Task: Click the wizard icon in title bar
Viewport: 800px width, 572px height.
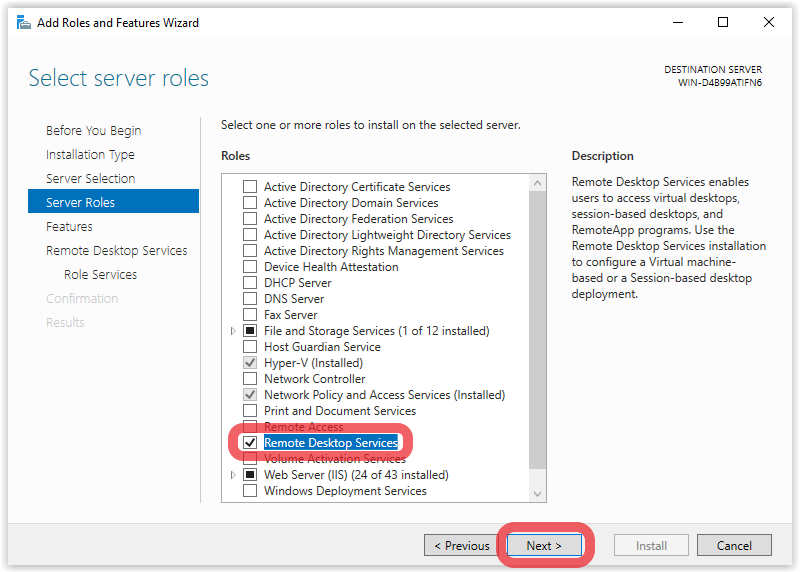Action: [x=23, y=22]
